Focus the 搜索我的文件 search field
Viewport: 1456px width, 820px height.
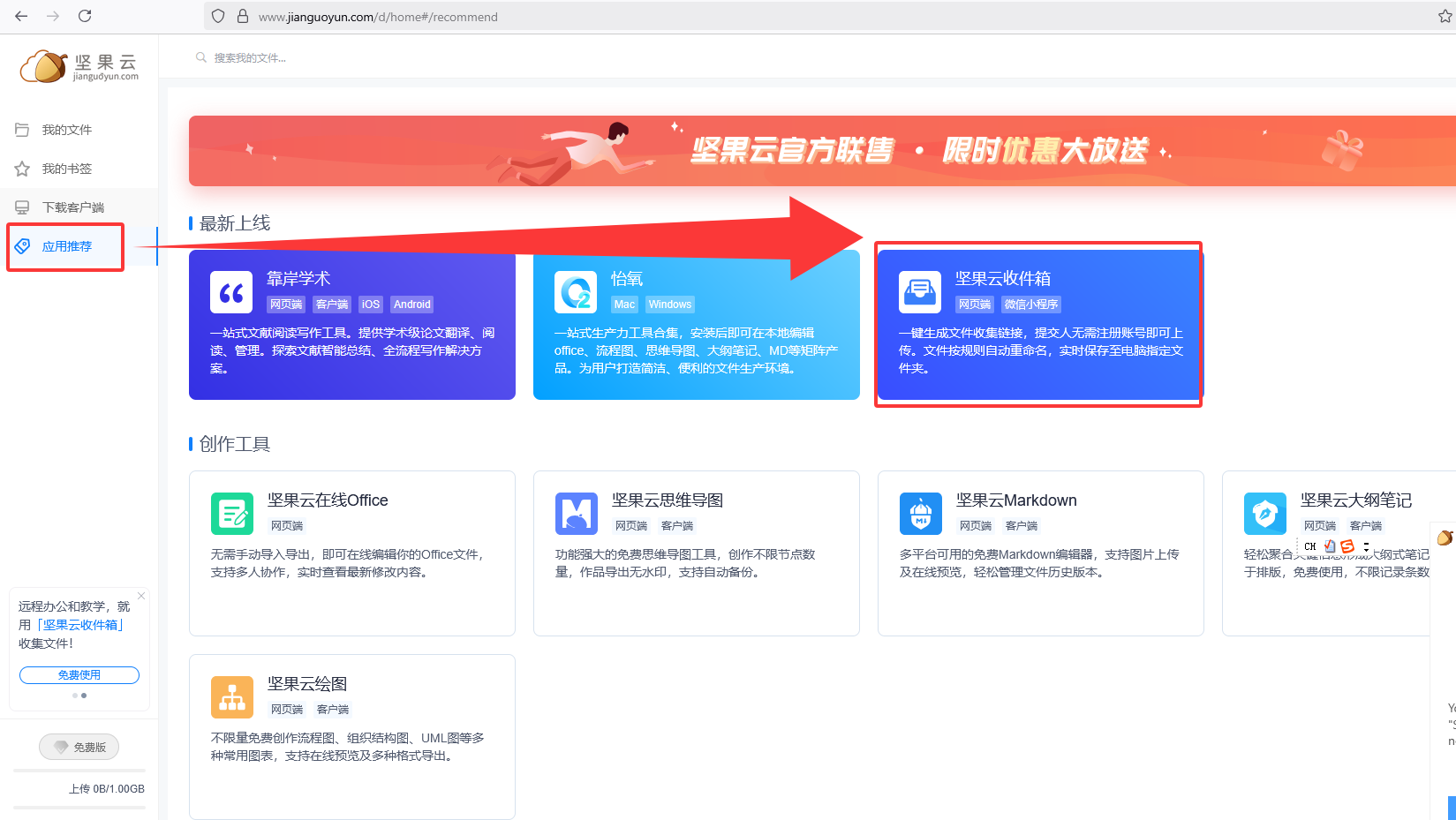(x=249, y=57)
